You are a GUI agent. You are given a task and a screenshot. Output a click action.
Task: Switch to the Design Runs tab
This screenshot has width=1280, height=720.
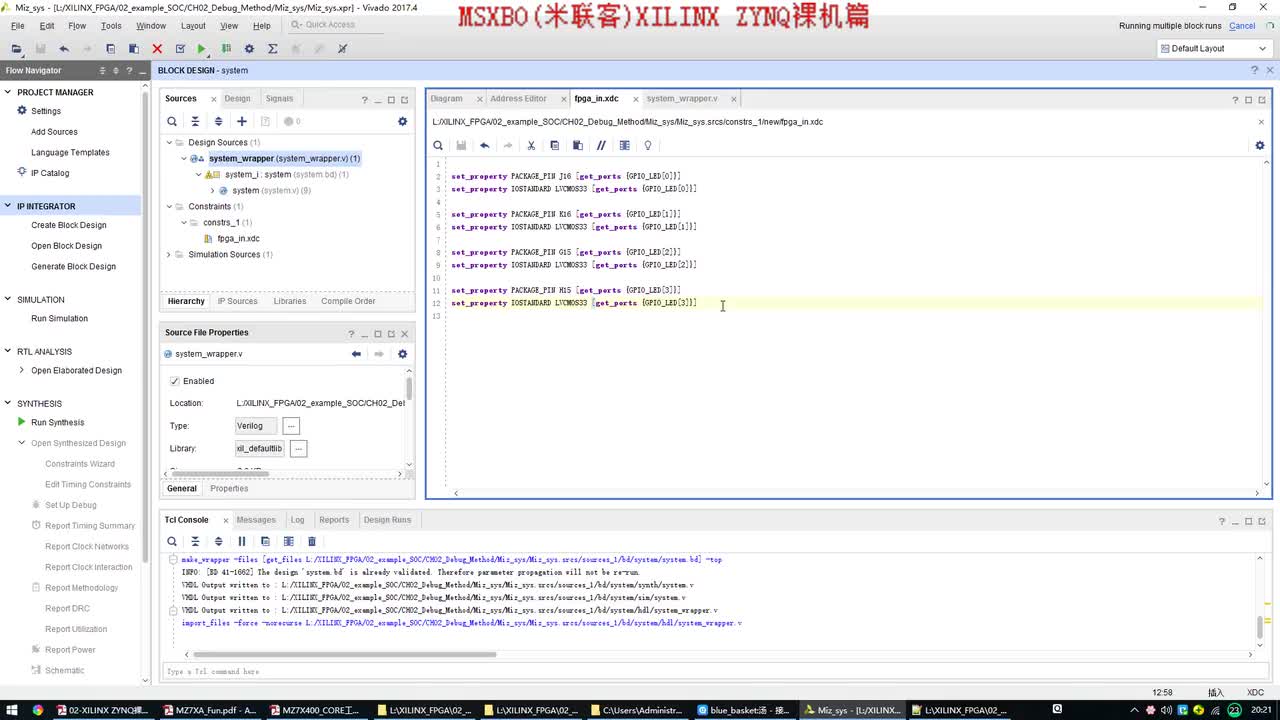(387, 520)
